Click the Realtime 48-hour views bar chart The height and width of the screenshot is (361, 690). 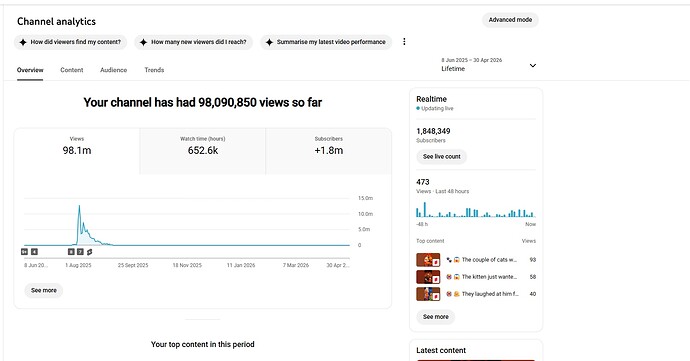point(476,210)
